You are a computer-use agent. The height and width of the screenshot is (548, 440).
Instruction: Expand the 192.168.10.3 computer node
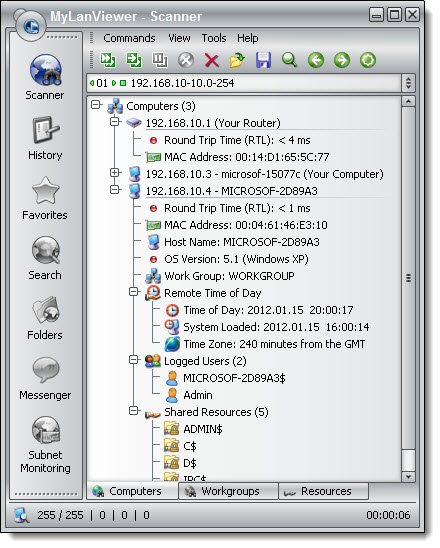[x=115, y=172]
